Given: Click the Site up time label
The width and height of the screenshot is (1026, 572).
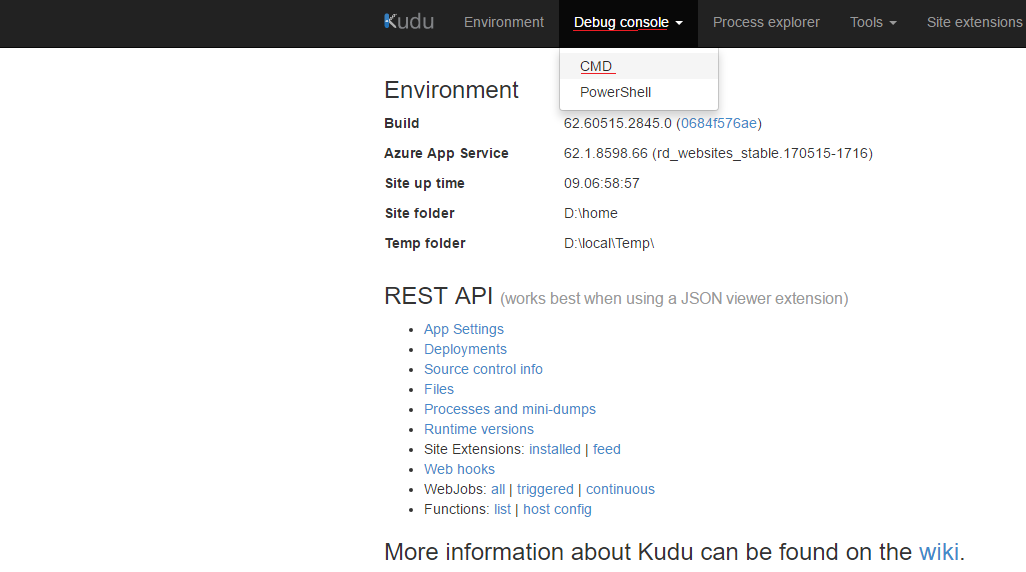Looking at the screenshot, I should pyautogui.click(x=425, y=183).
